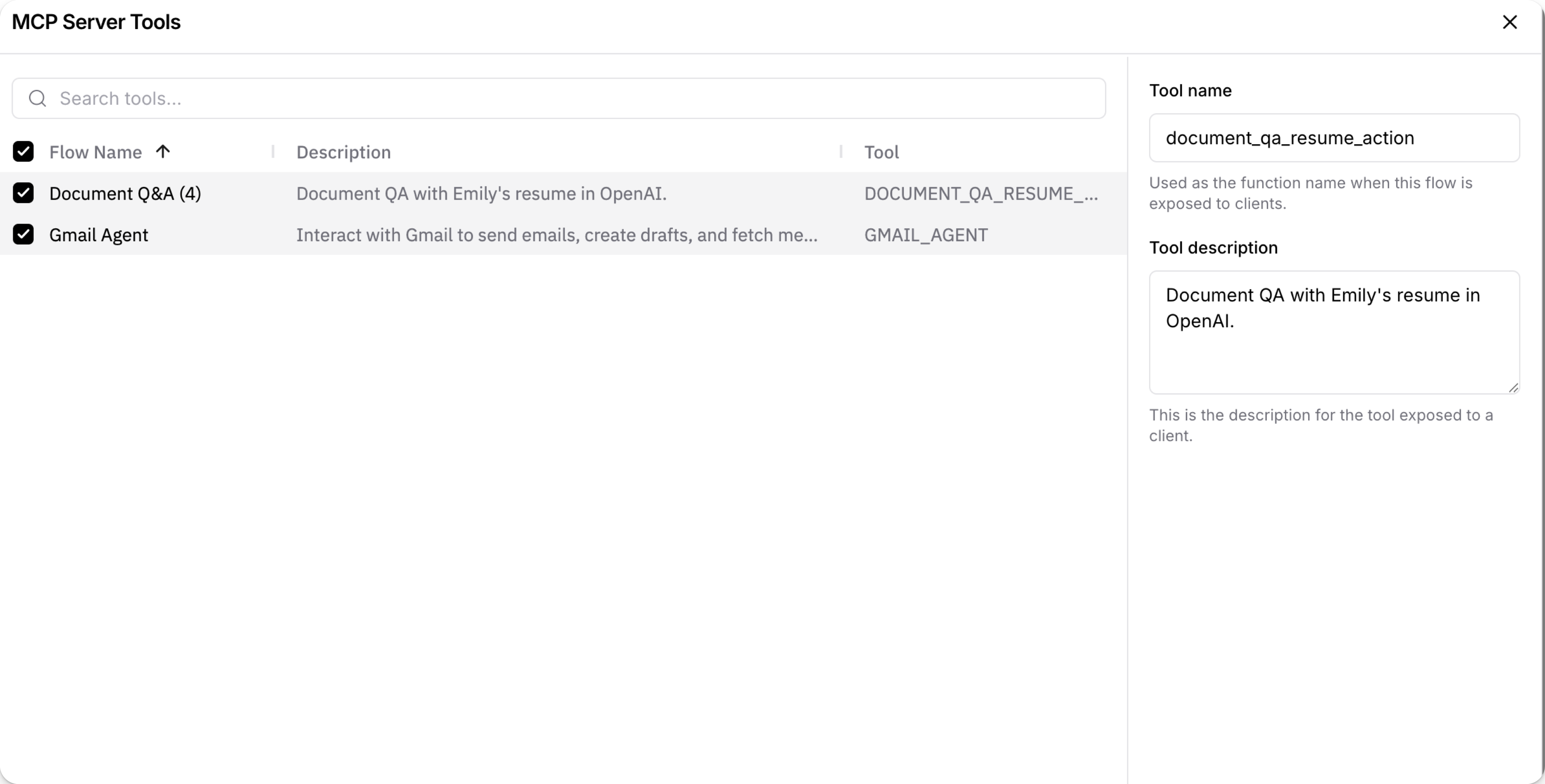Click the GMAIL_AGENT tool label

point(926,234)
